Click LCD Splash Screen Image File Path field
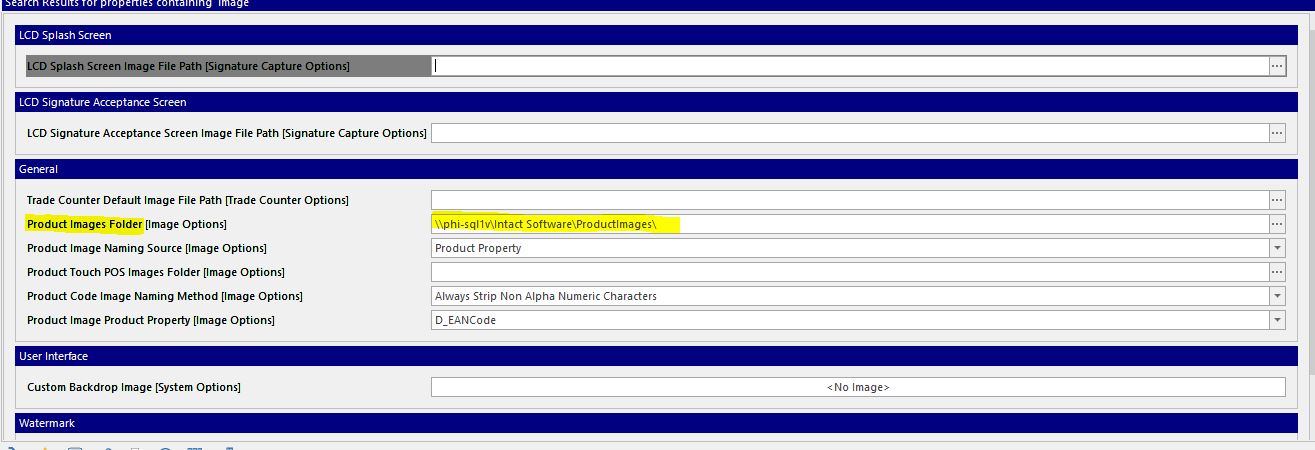This screenshot has width=1315, height=450. point(850,66)
